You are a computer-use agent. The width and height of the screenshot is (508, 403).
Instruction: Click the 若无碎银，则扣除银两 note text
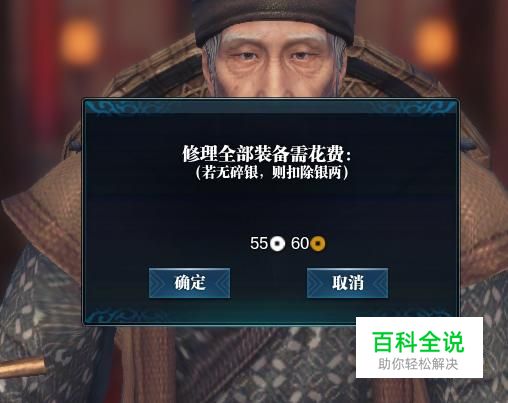point(272,172)
